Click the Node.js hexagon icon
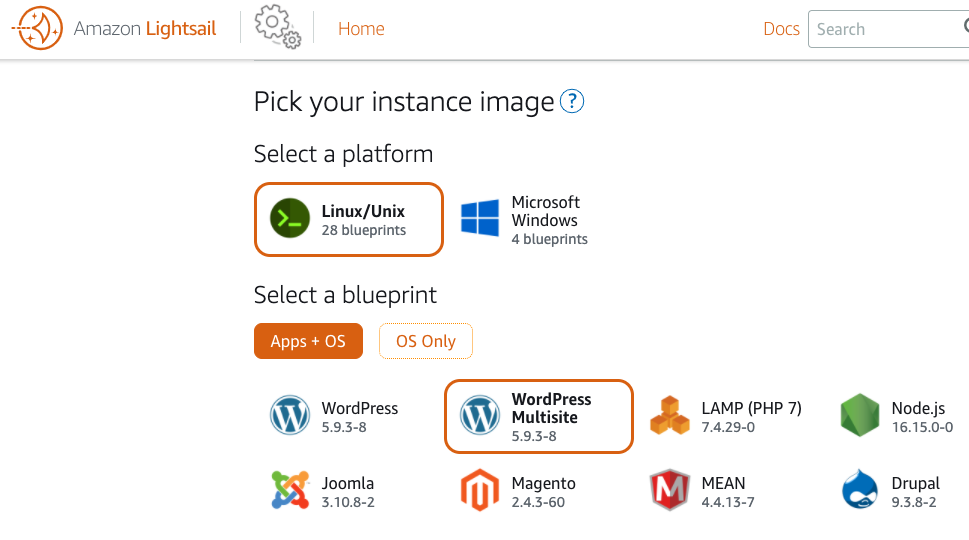The image size is (969, 540). coord(860,415)
